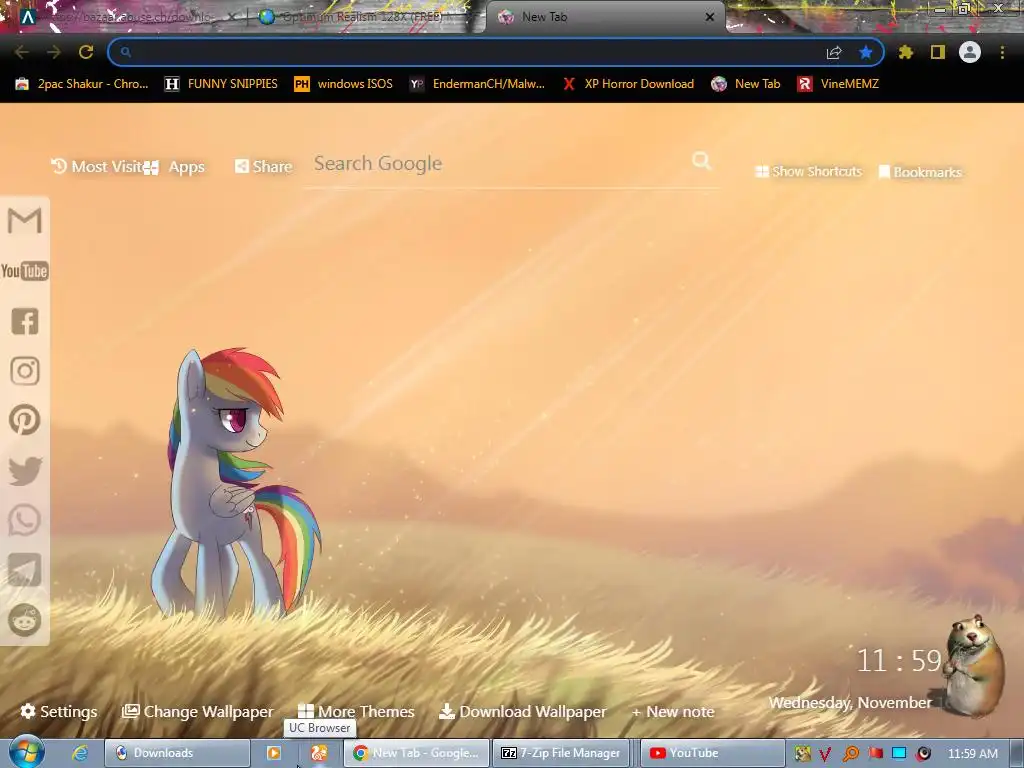Viewport: 1024px width, 768px height.
Task: Click Show Shortcuts
Action: (x=808, y=171)
